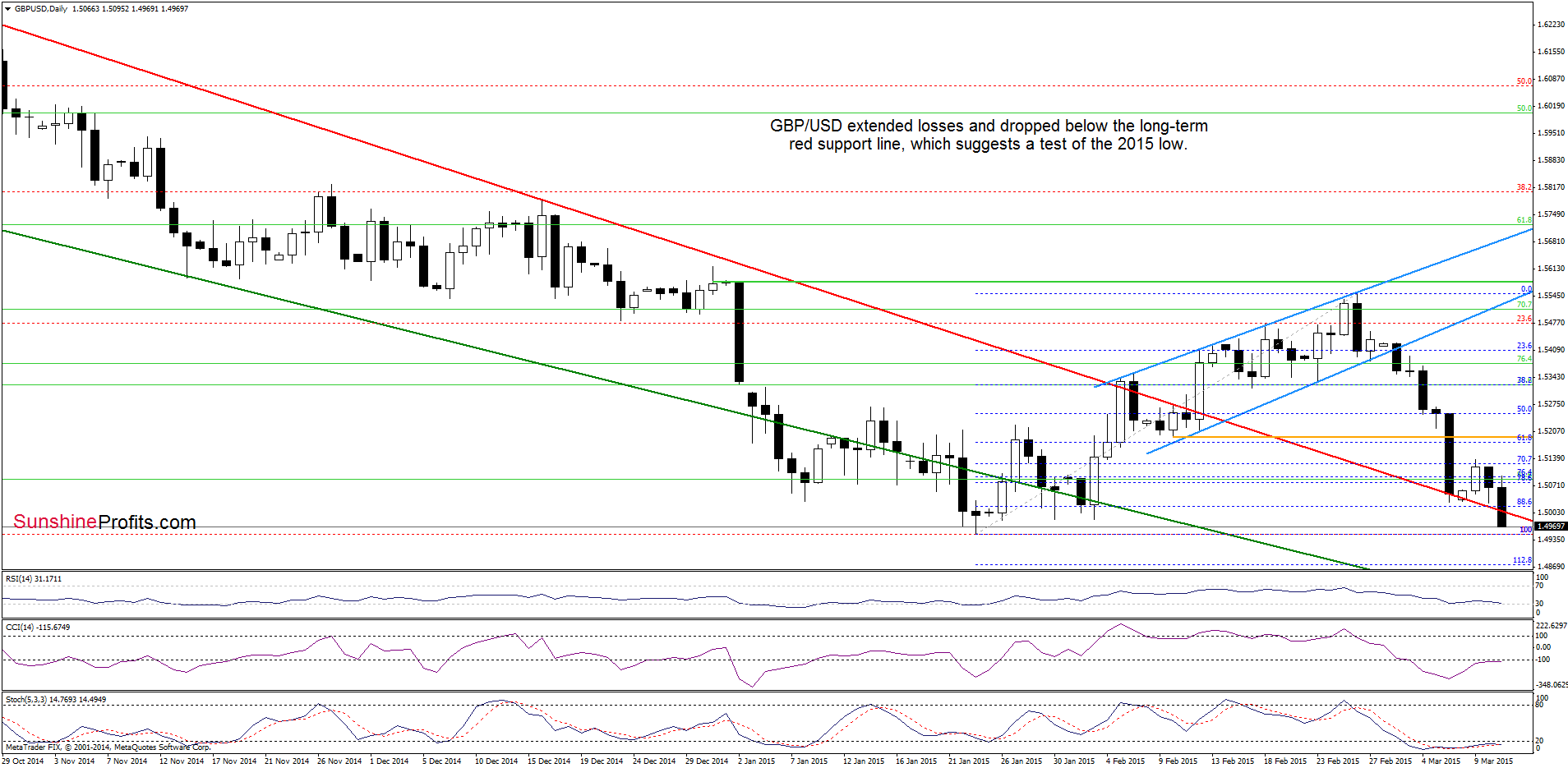Viewport: 1568px width, 768px height.
Task: Select the MetaQuotes Software Corp. copyright text
Action: pos(108,747)
